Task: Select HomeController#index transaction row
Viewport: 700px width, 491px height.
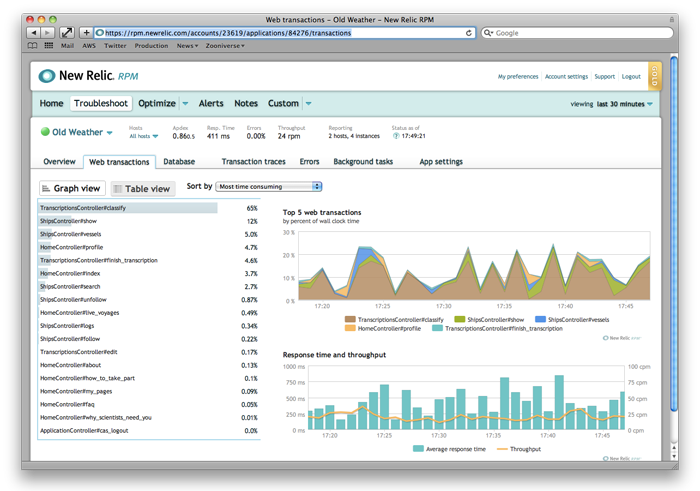Action: coord(149,273)
